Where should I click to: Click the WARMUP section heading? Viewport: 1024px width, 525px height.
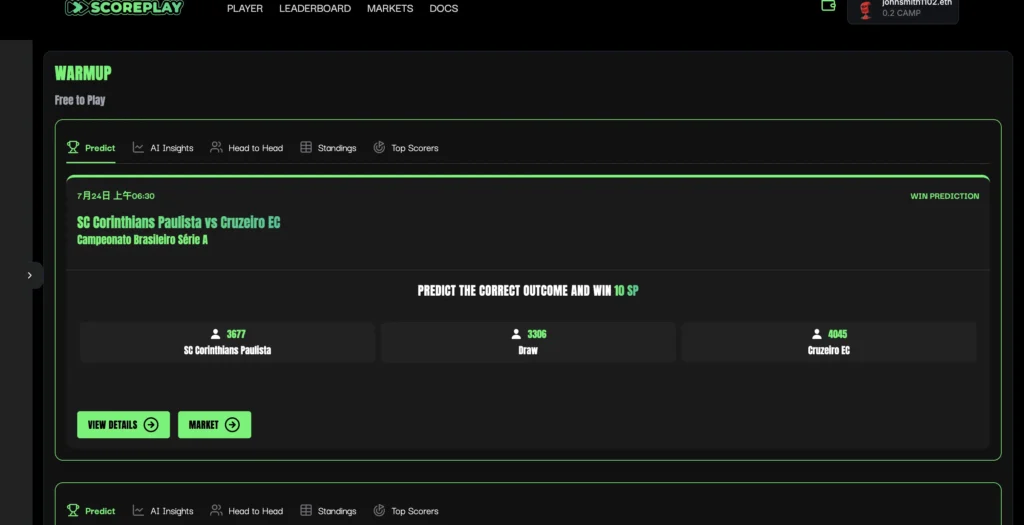[x=83, y=73]
